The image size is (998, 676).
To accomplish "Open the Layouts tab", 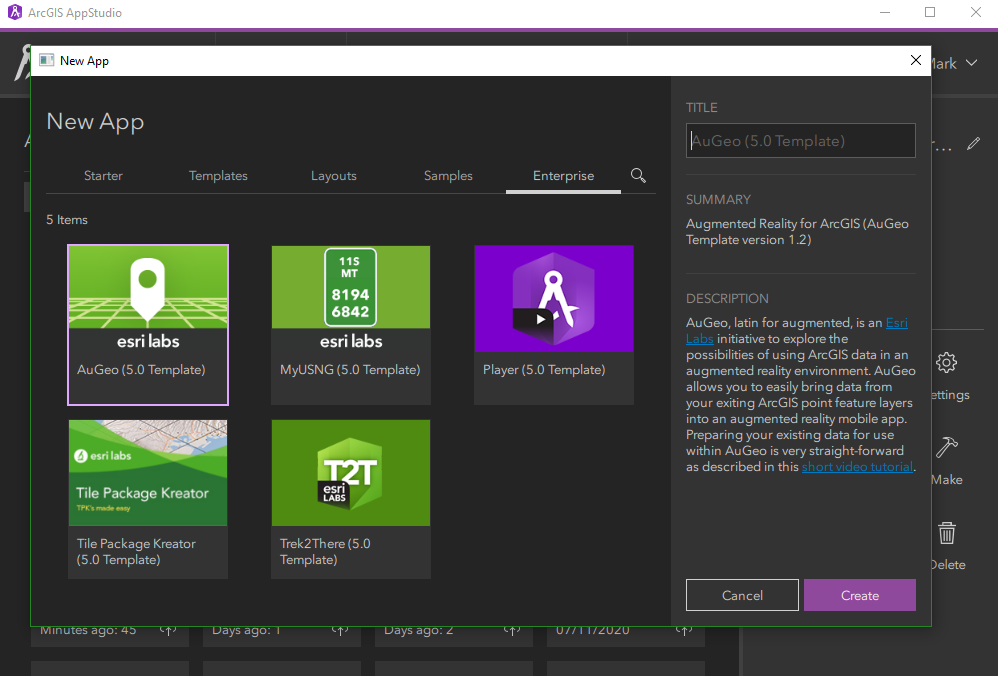I will pos(333,175).
